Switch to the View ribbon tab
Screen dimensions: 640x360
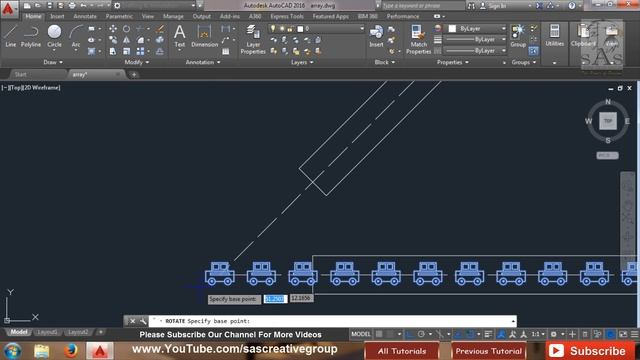148,16
